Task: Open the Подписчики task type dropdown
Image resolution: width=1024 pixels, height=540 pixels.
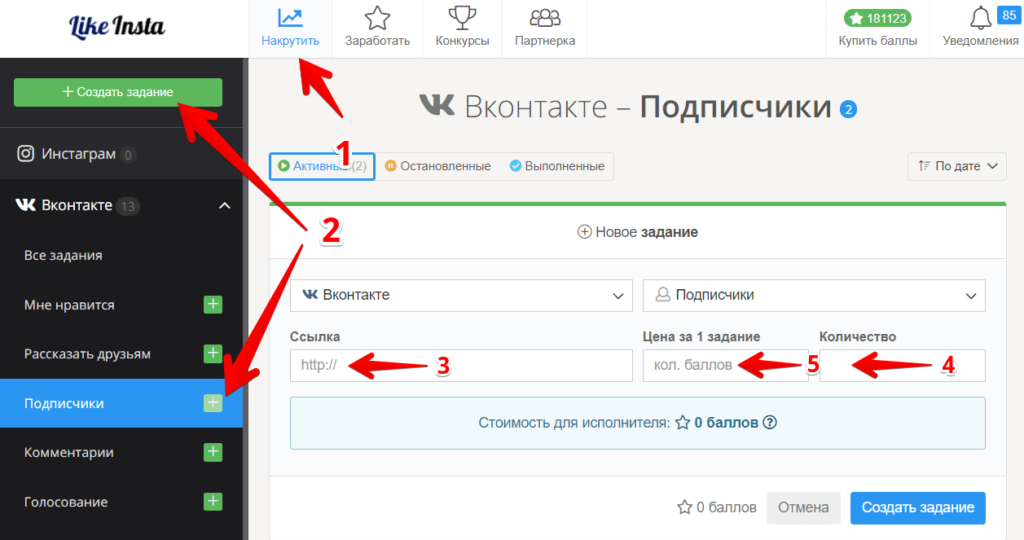Action: tap(813, 295)
